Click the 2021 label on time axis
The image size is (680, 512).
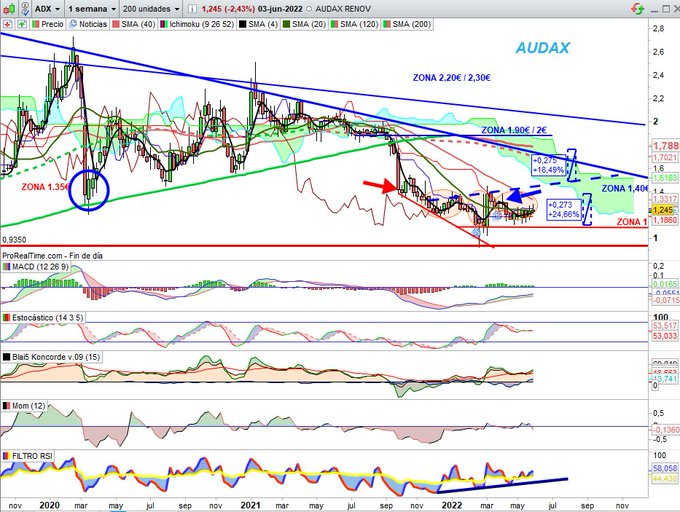pos(250,505)
